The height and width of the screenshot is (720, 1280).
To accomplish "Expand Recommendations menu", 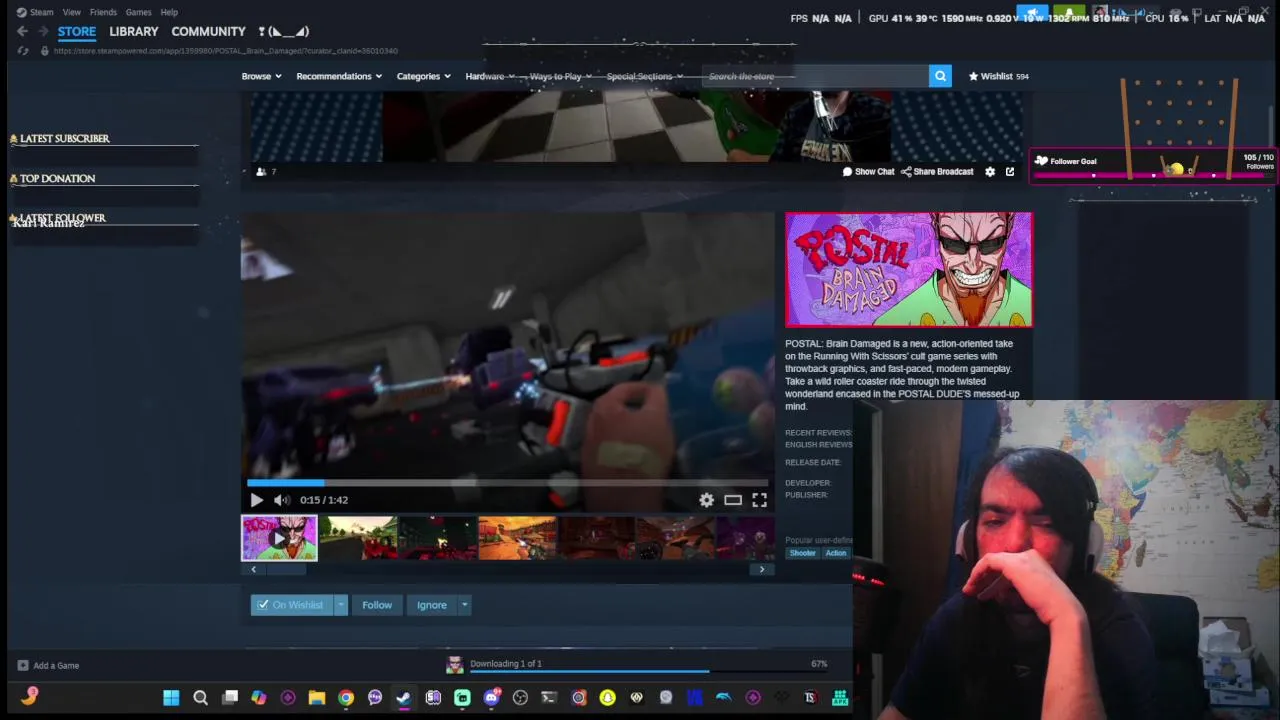I will click(x=339, y=76).
